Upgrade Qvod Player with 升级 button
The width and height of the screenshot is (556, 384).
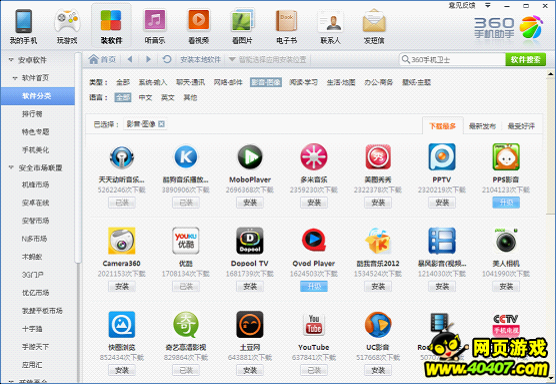[x=314, y=286]
